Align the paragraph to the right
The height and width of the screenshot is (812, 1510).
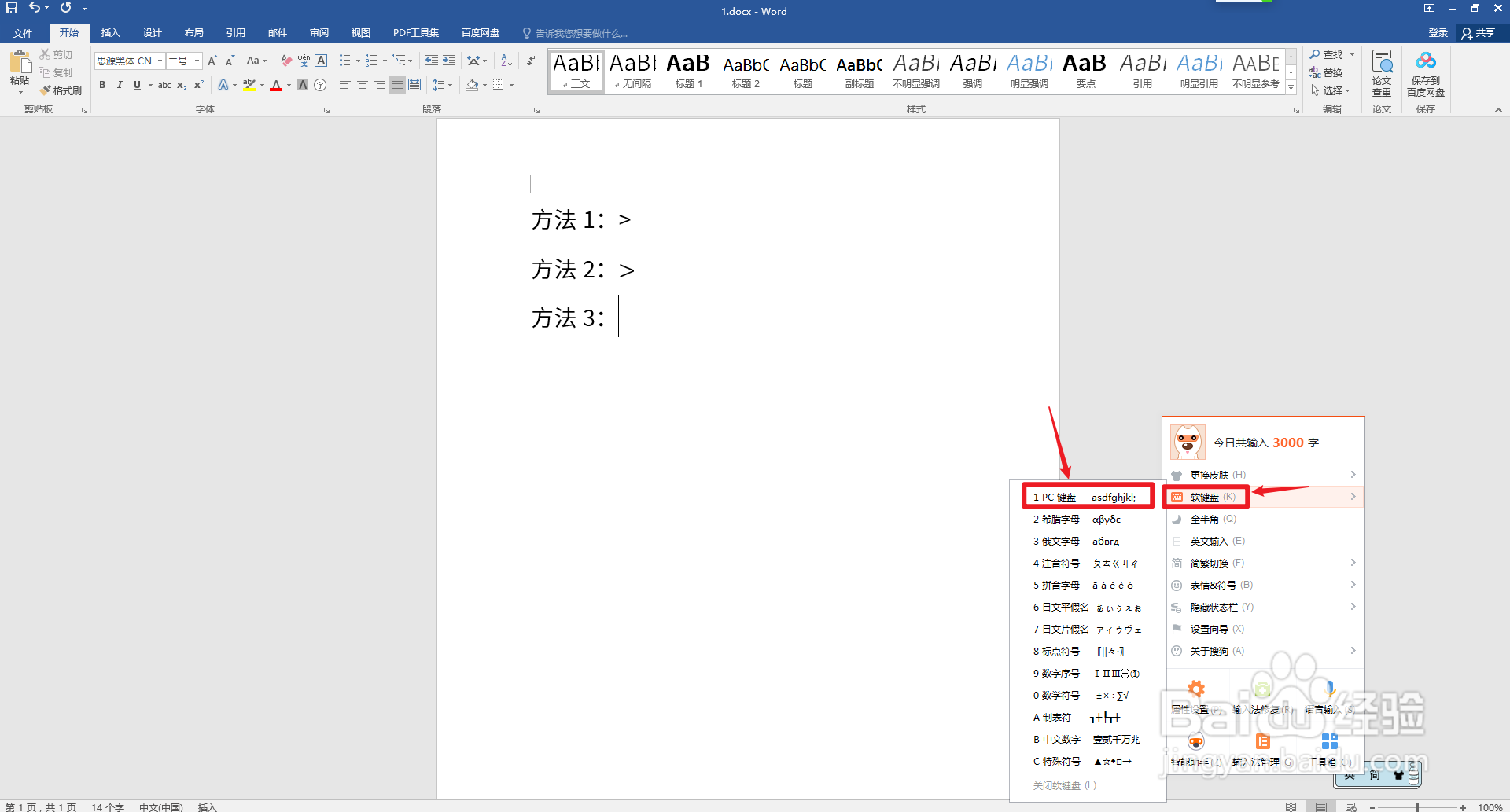pyautogui.click(x=380, y=85)
